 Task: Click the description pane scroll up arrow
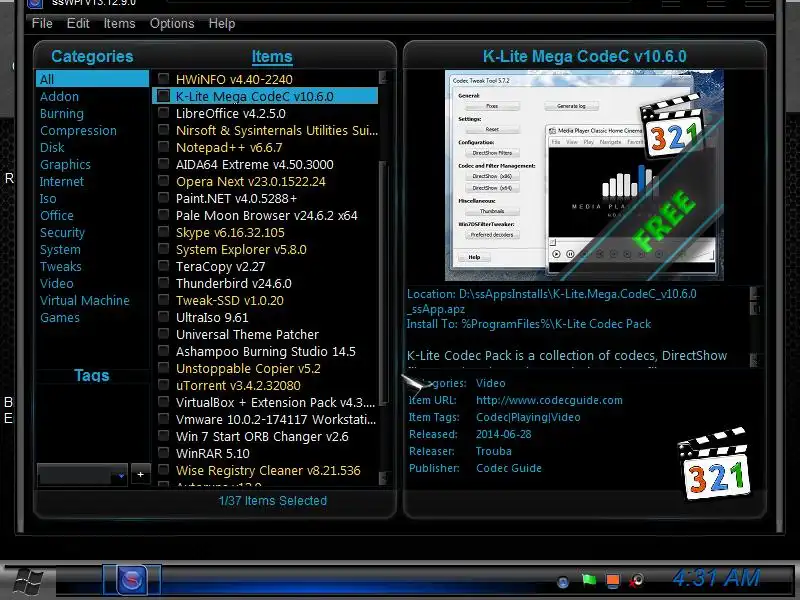click(x=755, y=293)
